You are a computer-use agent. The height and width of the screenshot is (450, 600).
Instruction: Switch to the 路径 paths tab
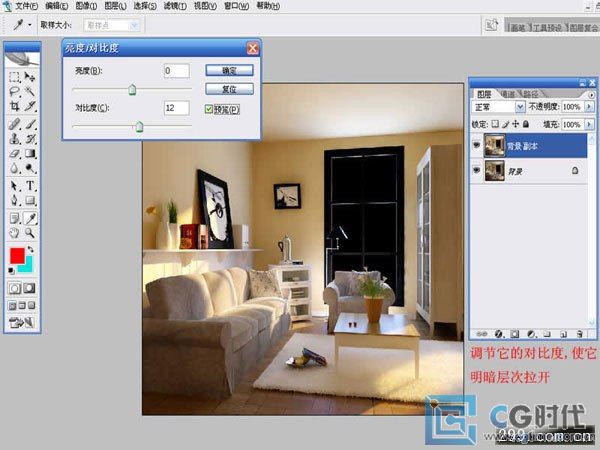[531, 94]
